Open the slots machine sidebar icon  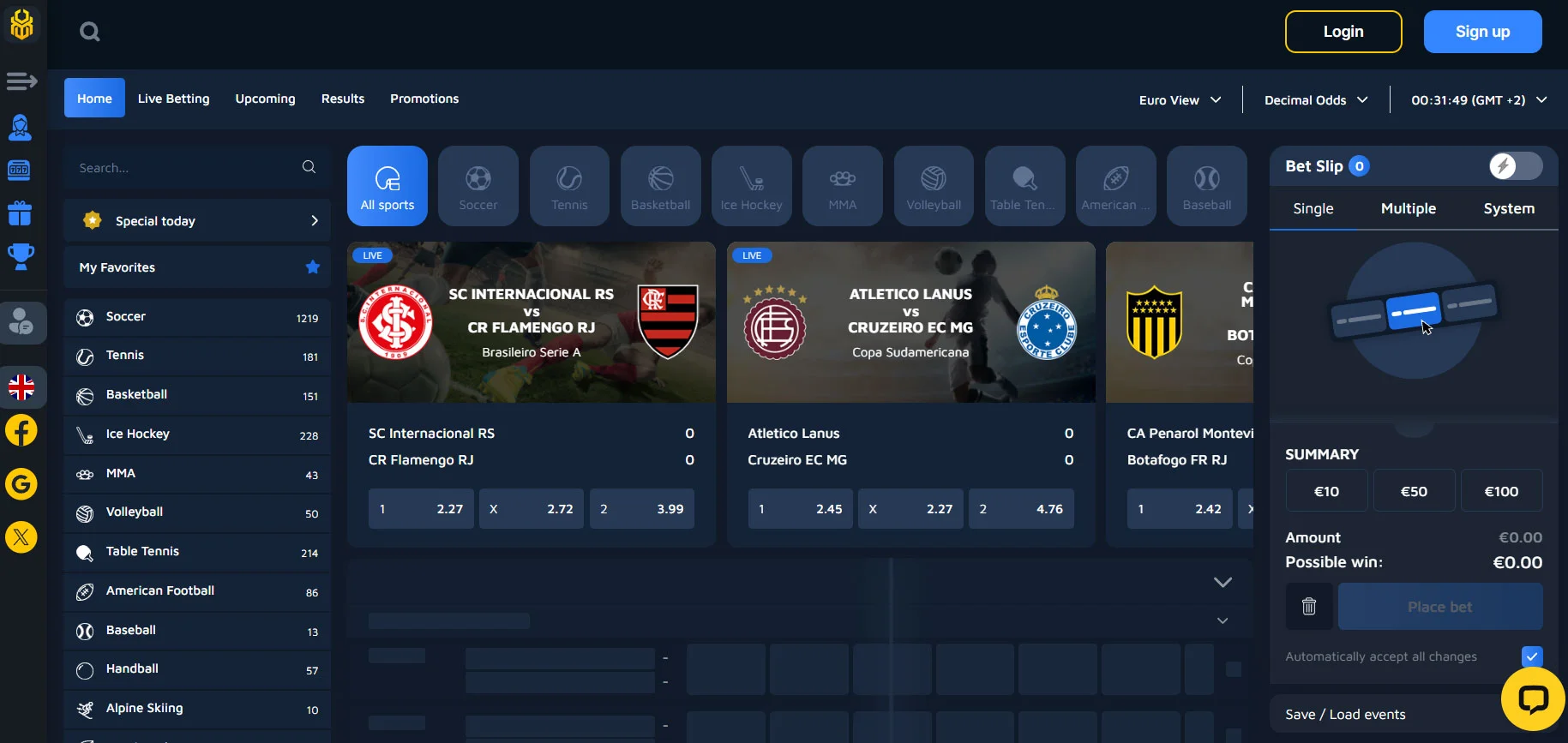click(20, 170)
